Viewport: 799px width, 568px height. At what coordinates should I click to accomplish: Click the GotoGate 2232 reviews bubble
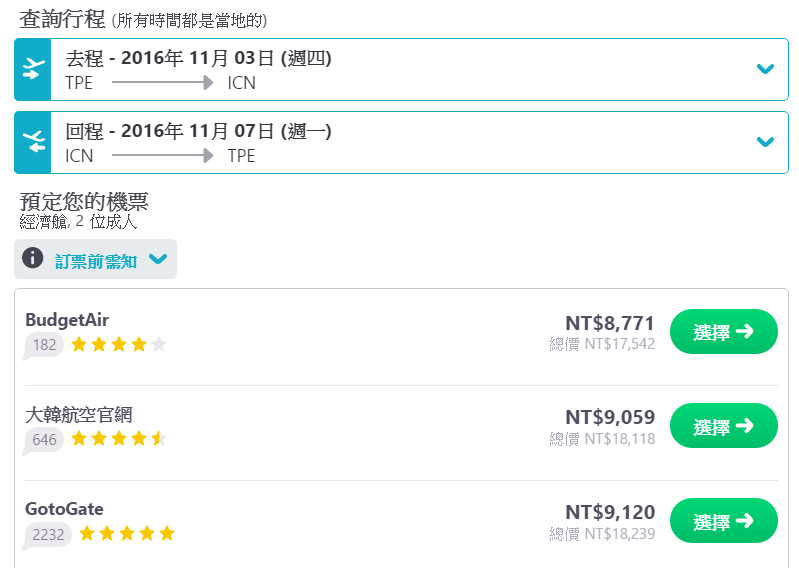pos(48,535)
